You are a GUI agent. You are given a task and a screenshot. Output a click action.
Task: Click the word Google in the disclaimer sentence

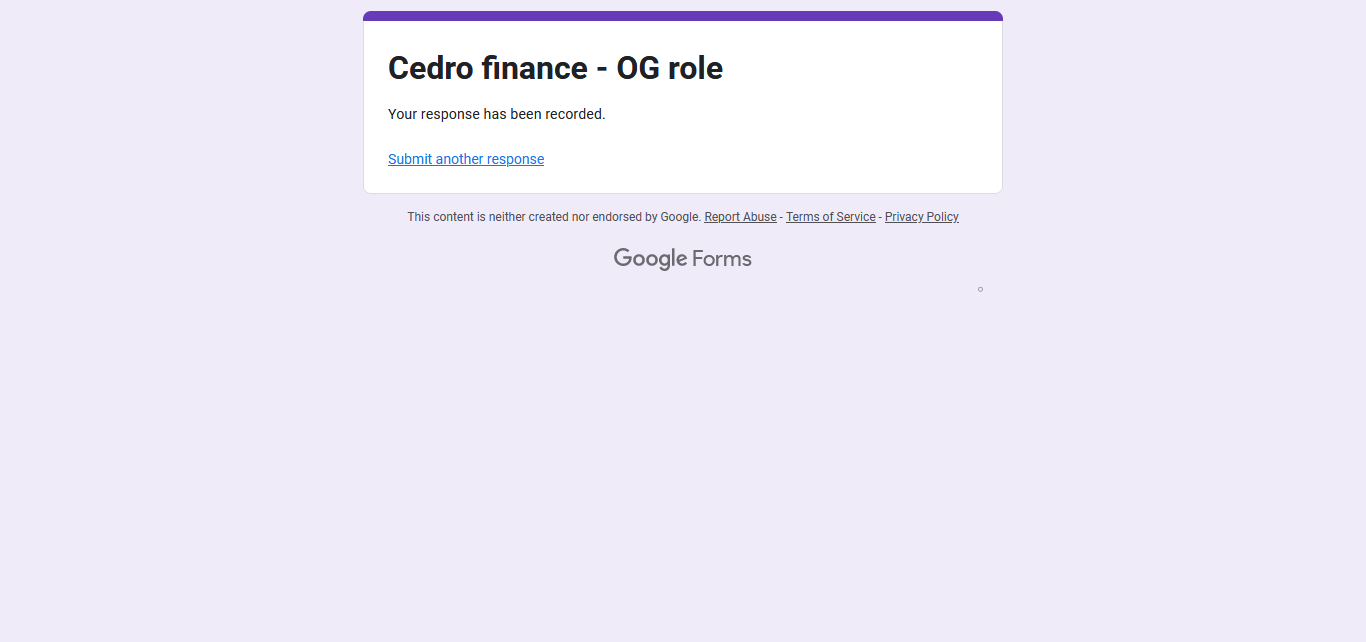coord(680,217)
